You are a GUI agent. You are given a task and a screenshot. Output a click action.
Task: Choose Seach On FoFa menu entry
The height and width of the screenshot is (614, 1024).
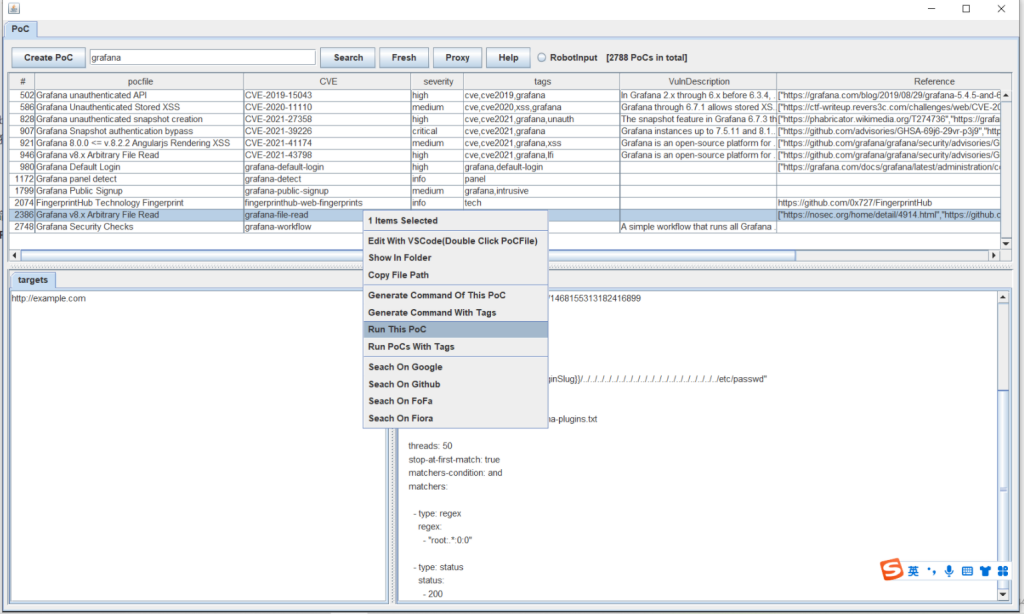pyautogui.click(x=455, y=401)
